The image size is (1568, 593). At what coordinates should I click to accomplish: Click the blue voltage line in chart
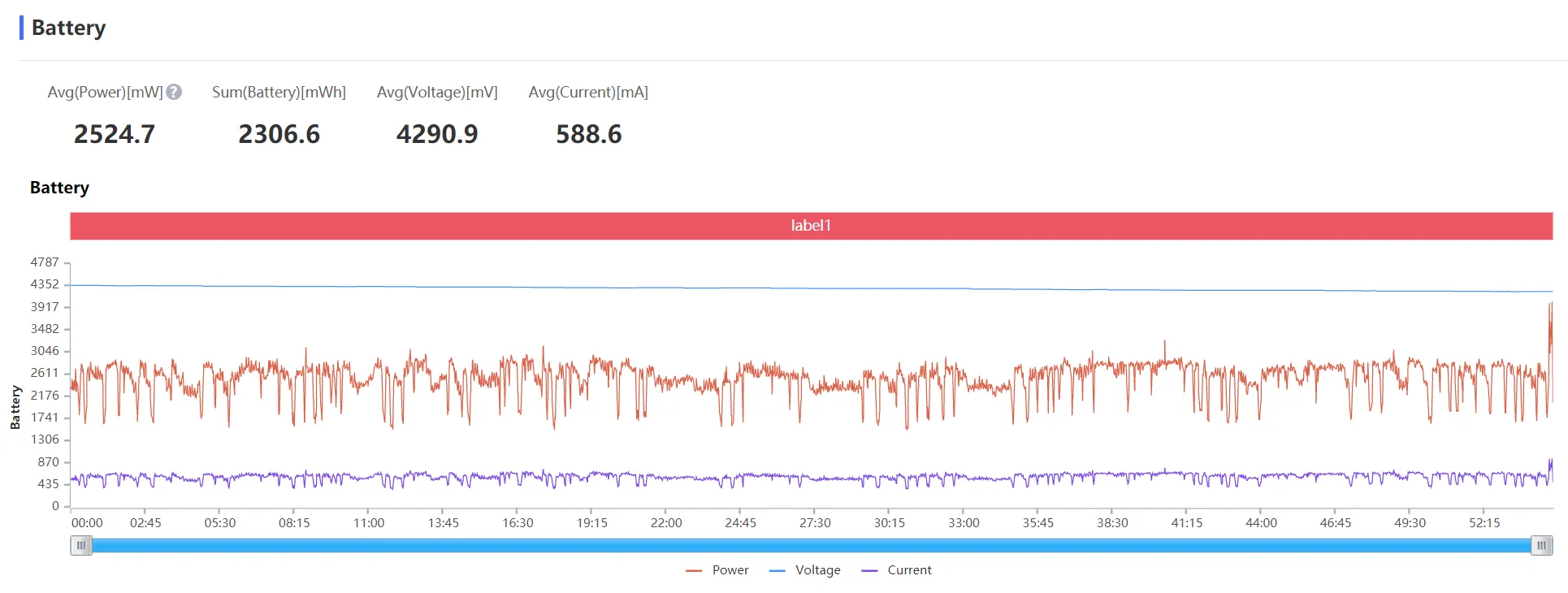pos(812,288)
